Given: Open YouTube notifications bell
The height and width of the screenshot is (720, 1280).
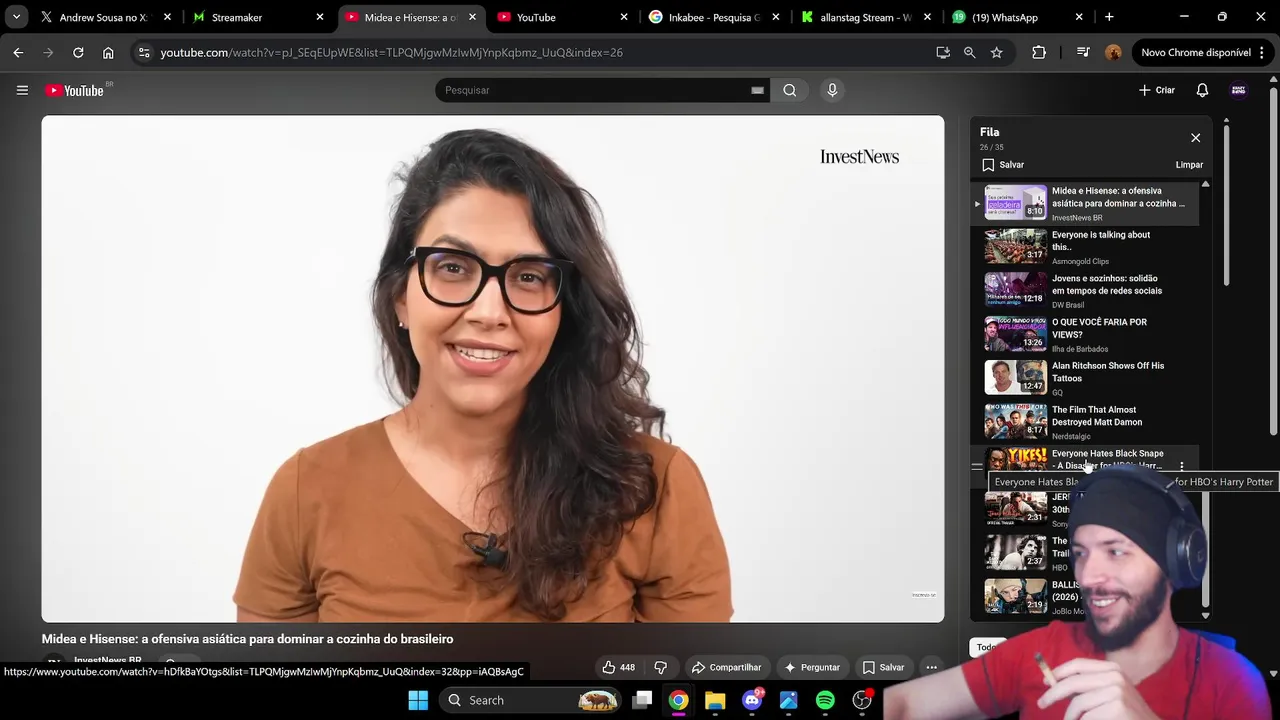Looking at the screenshot, I should pyautogui.click(x=1202, y=90).
